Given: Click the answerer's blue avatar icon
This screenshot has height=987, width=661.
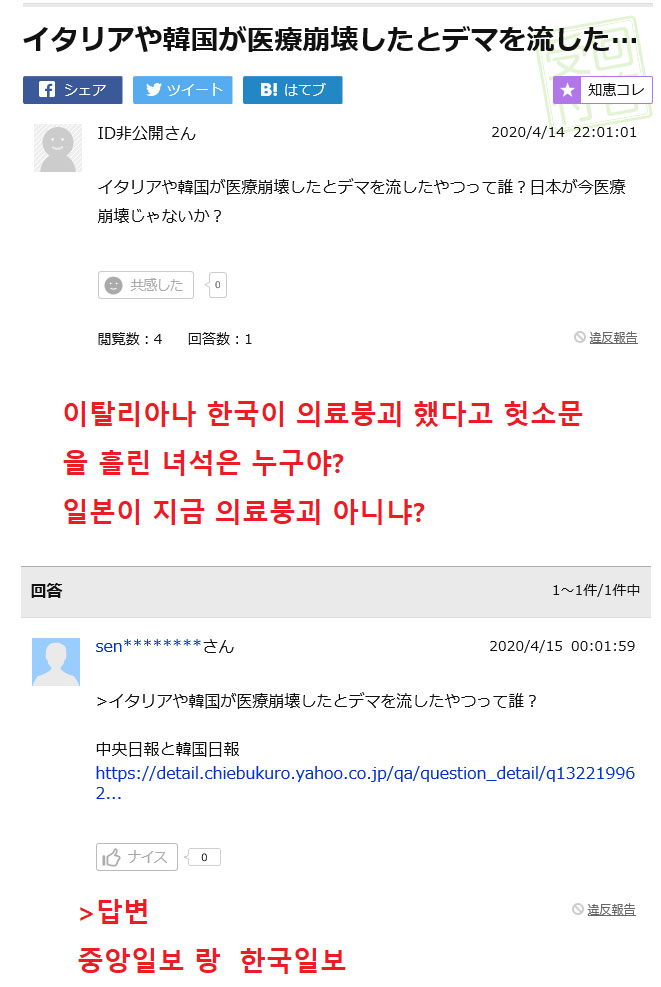Looking at the screenshot, I should [56, 661].
